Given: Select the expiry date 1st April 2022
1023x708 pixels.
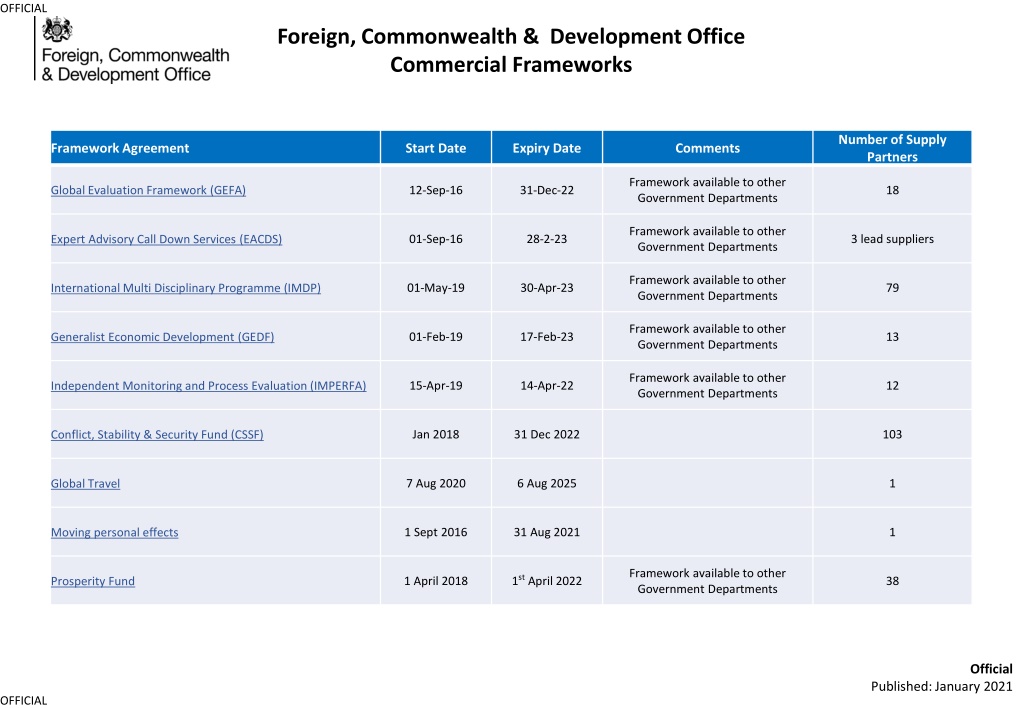Looking at the screenshot, I should pyautogui.click(x=547, y=581).
